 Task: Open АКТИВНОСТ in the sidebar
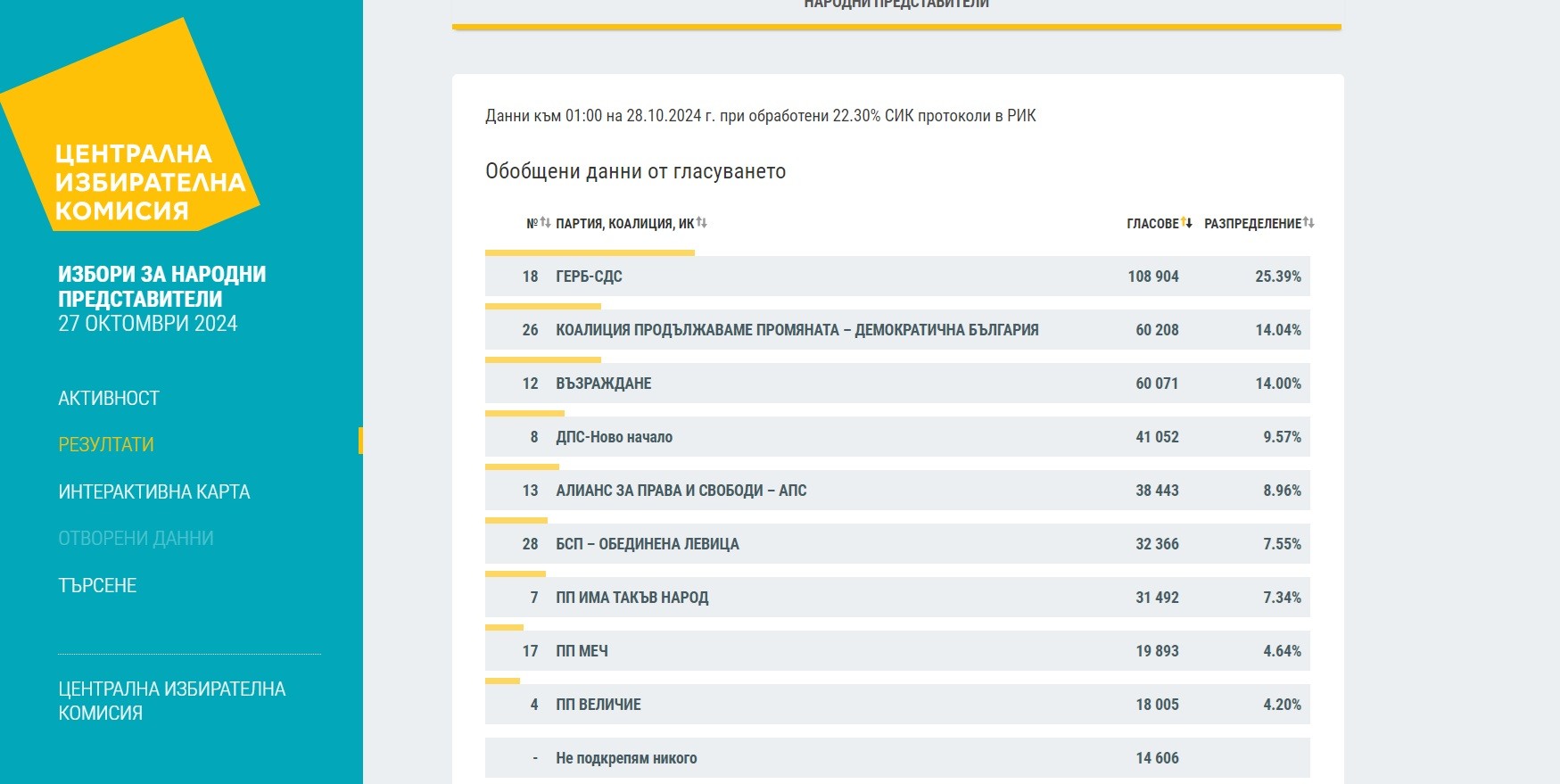pos(109,398)
